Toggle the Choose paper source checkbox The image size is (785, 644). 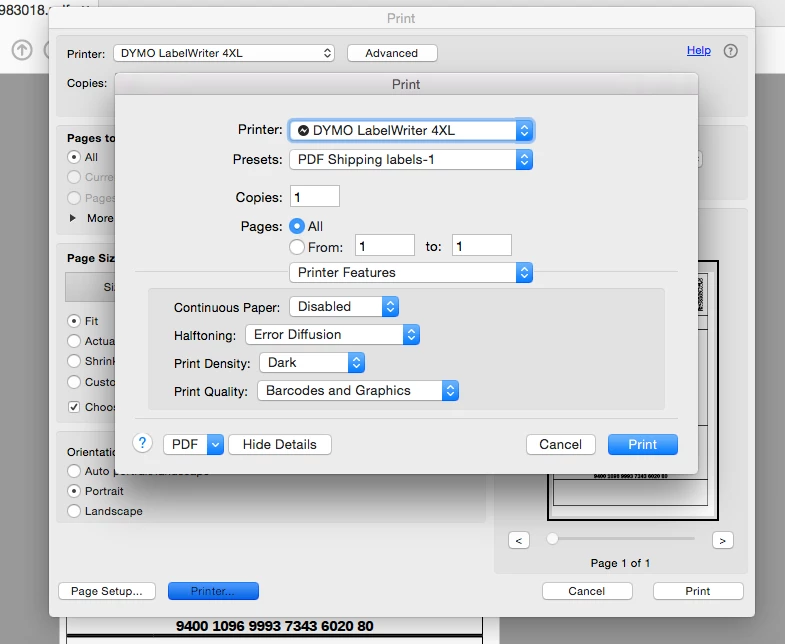tap(74, 407)
